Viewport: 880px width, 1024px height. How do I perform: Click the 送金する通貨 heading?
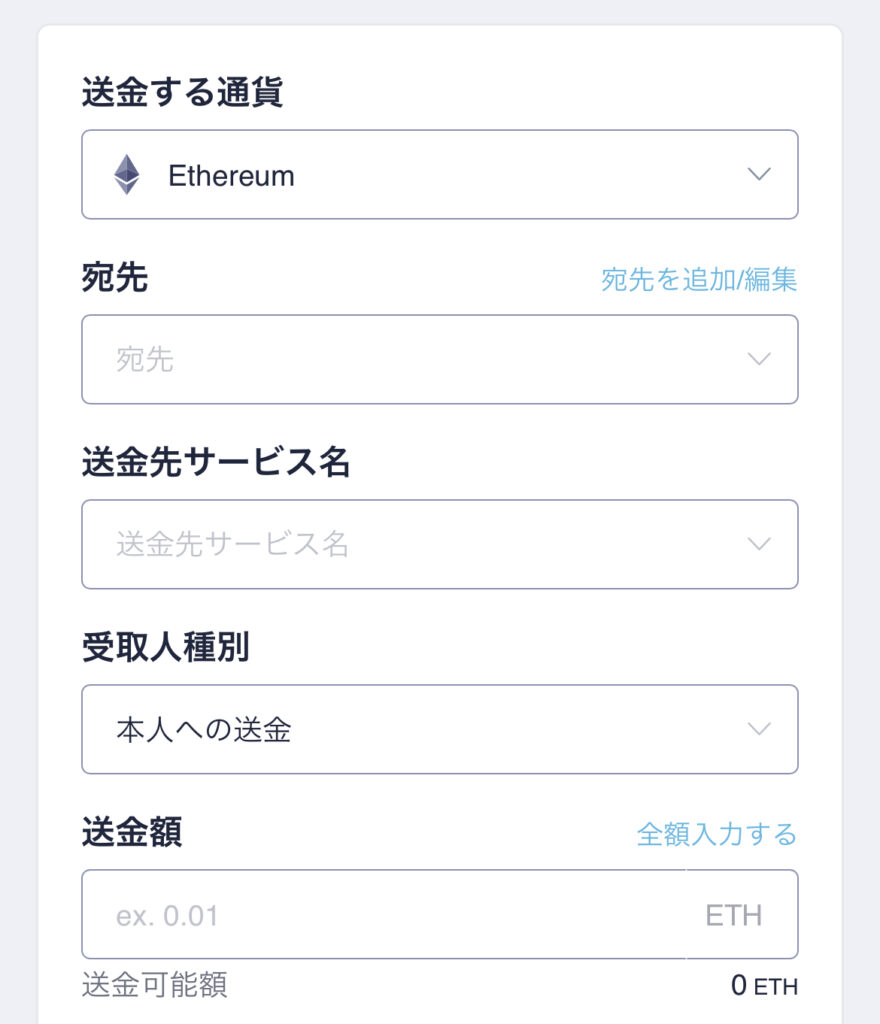(182, 91)
